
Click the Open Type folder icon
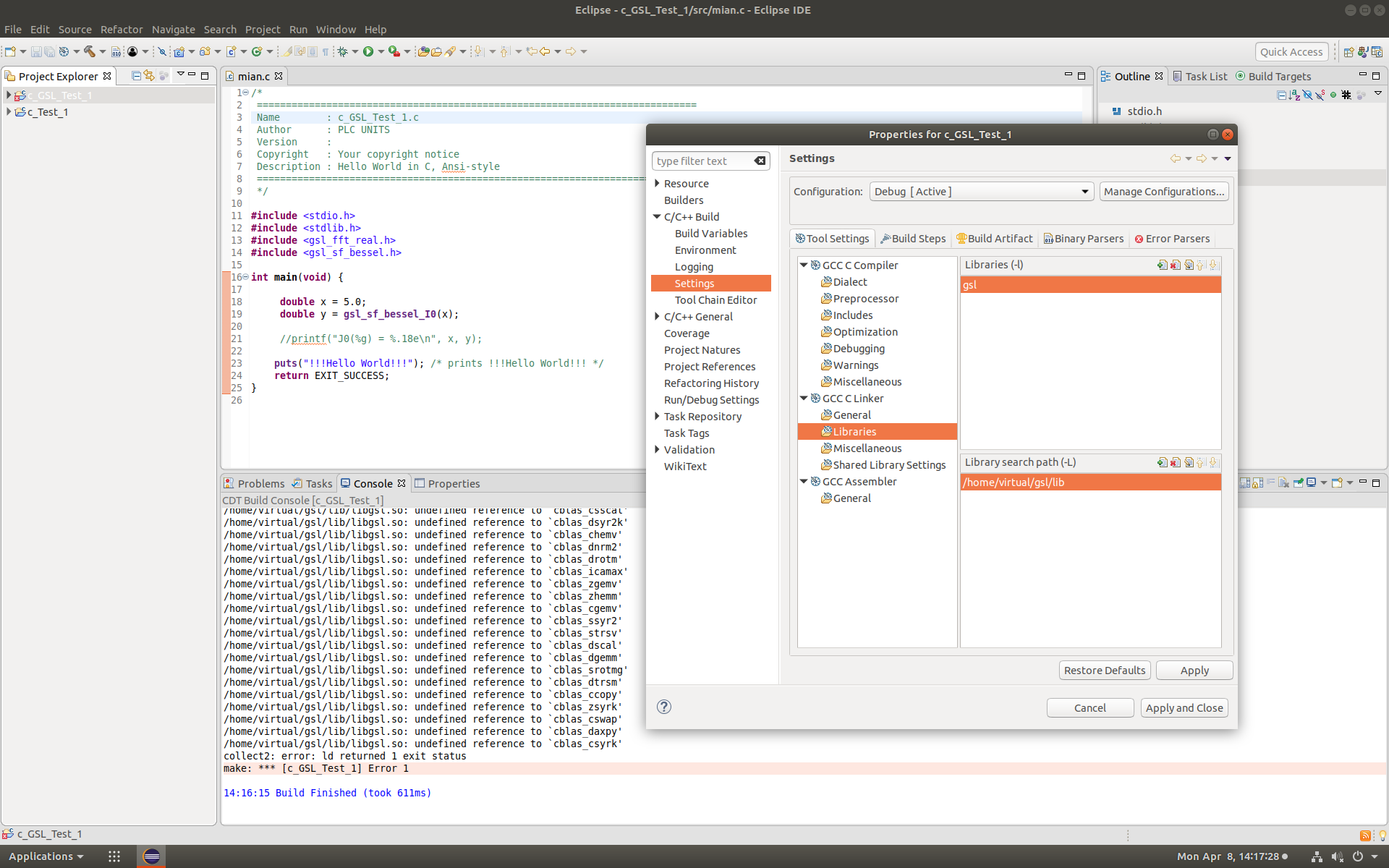point(423,51)
